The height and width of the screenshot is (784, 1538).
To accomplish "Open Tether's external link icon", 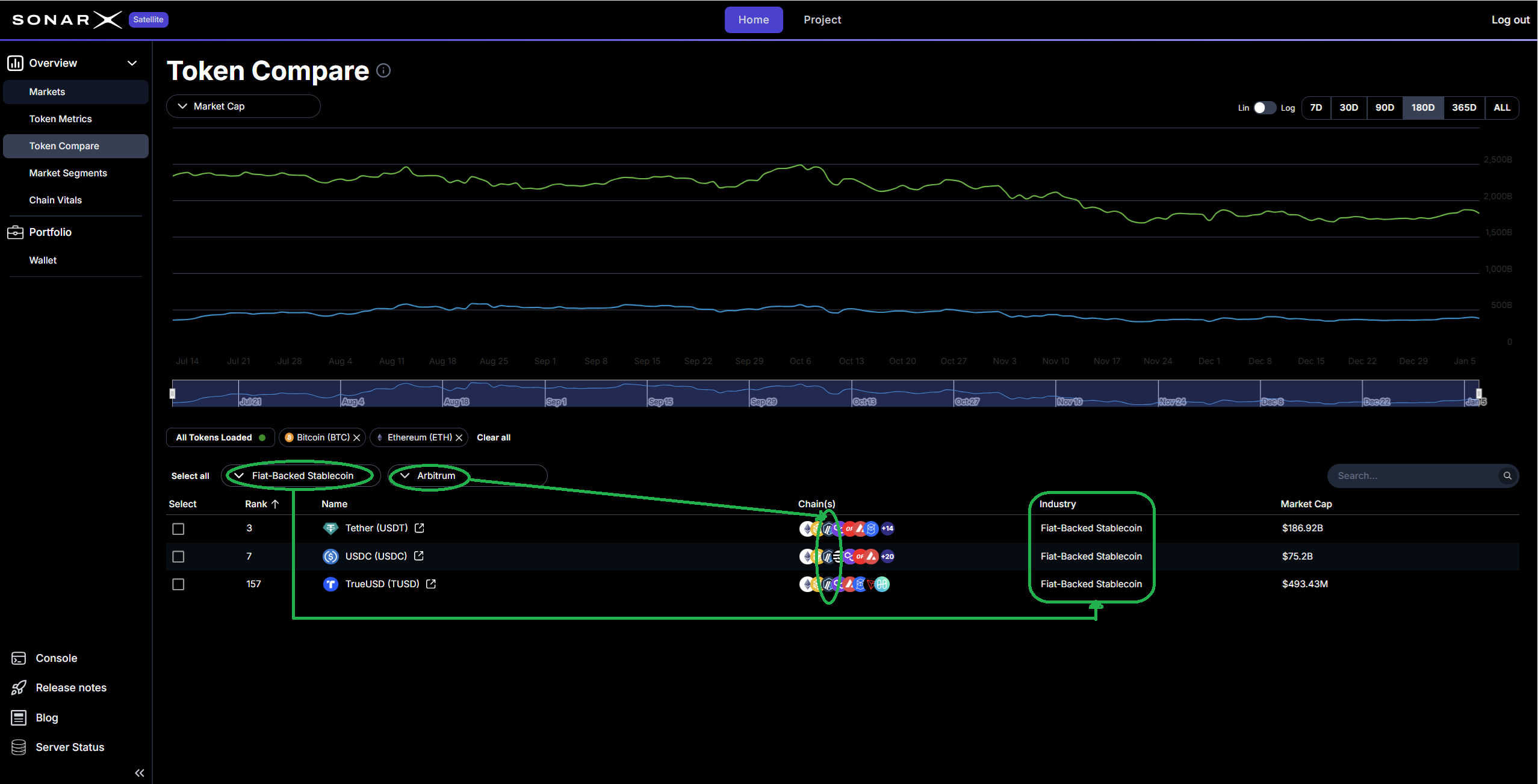I will tap(419, 528).
